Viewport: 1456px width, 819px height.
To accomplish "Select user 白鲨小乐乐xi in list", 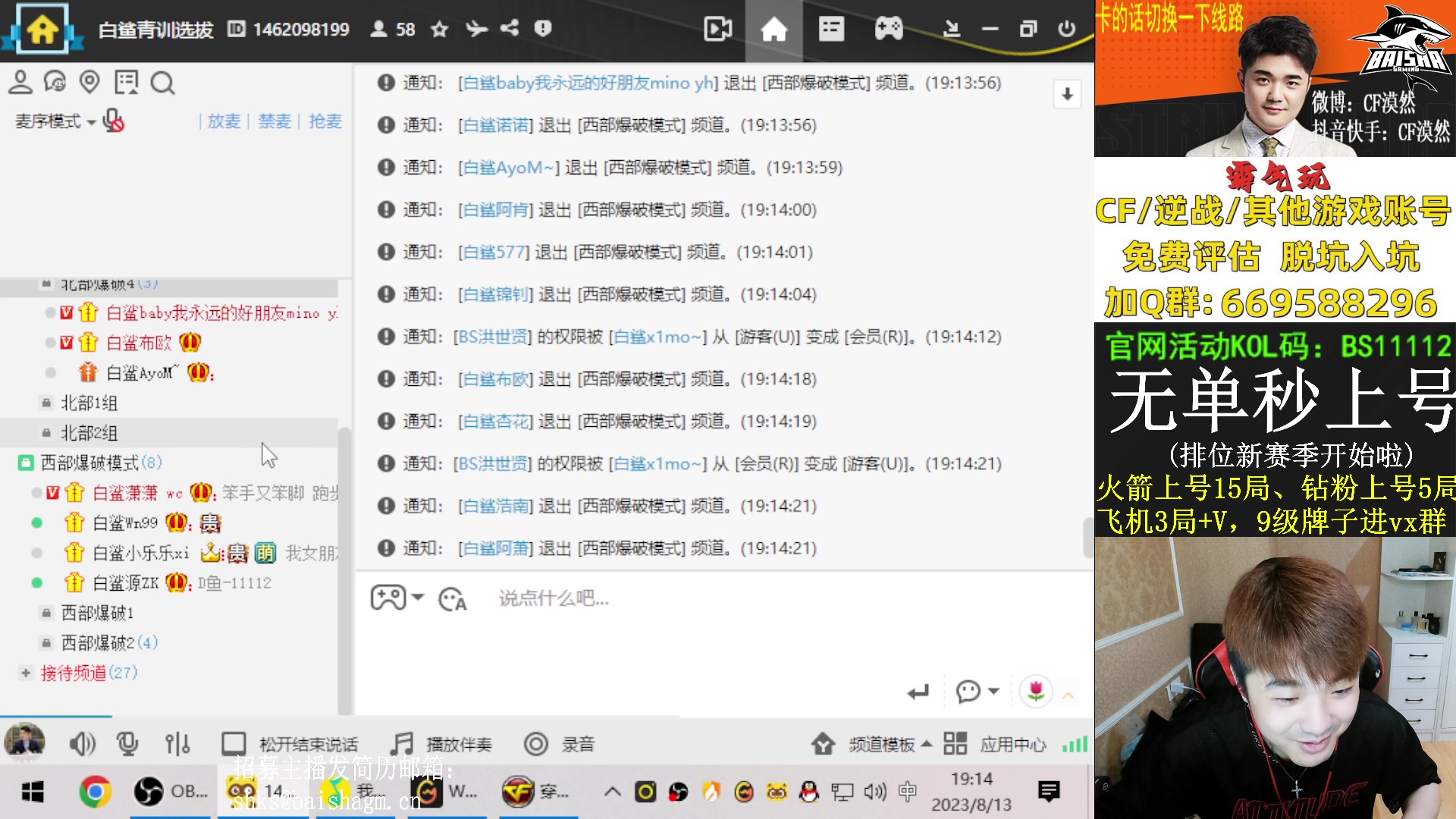I will [x=141, y=553].
